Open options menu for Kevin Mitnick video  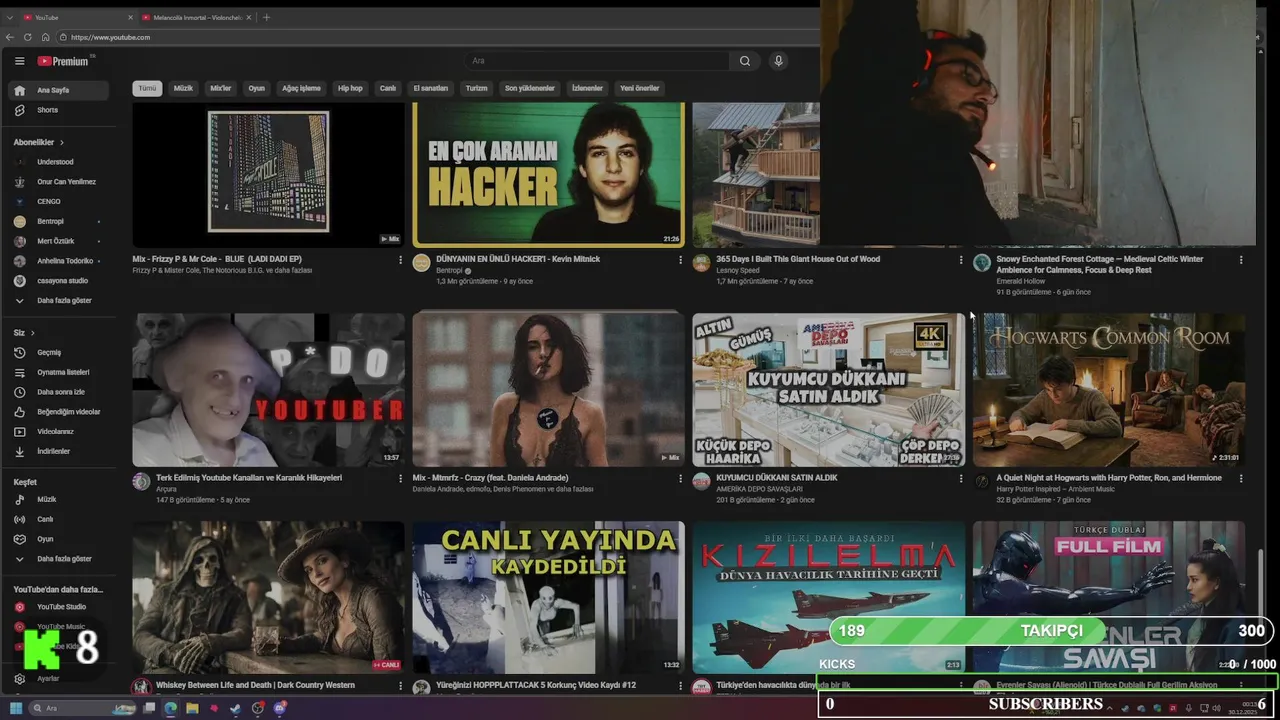[x=680, y=260]
